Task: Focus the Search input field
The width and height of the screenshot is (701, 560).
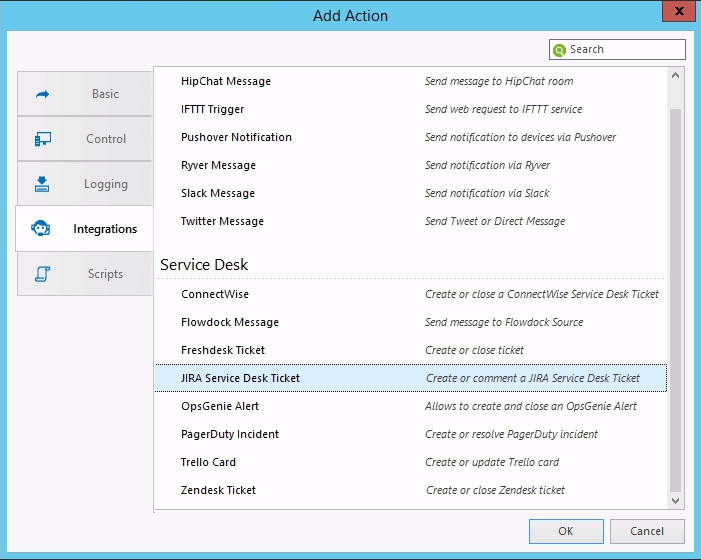Action: (x=617, y=49)
